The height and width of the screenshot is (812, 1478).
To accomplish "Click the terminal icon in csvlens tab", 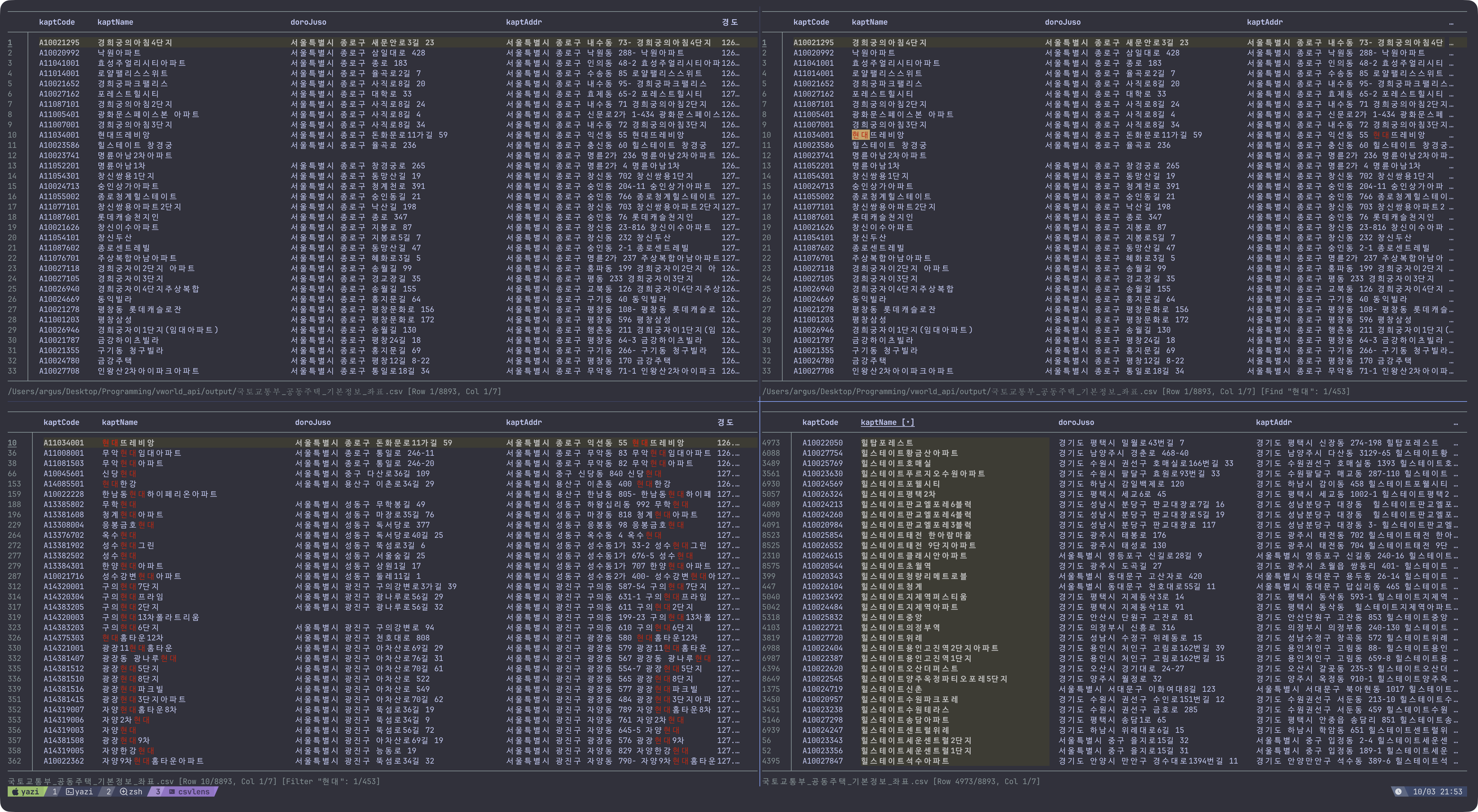I will 172,791.
